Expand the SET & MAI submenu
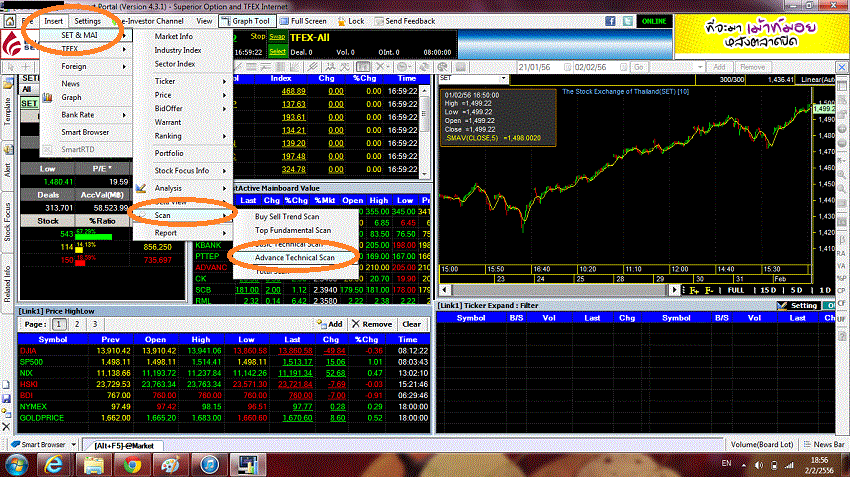 (x=86, y=35)
